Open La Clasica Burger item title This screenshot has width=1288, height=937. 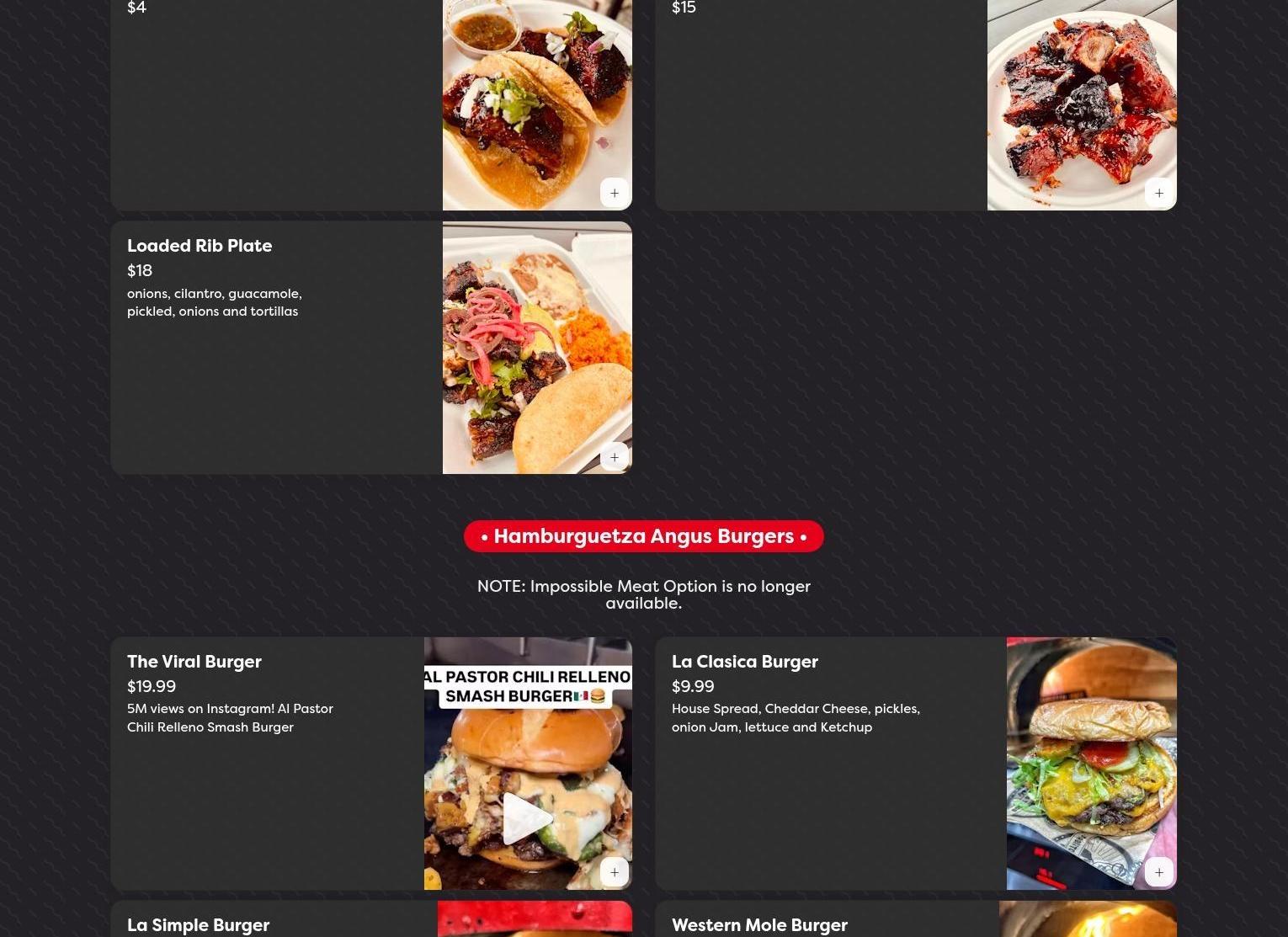coord(745,662)
